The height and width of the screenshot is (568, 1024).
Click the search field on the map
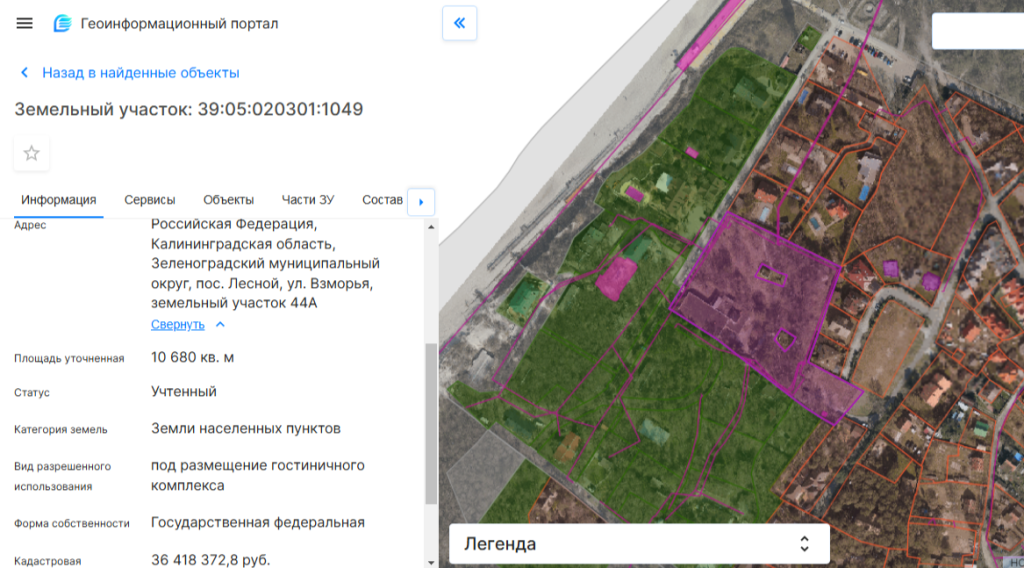click(977, 31)
